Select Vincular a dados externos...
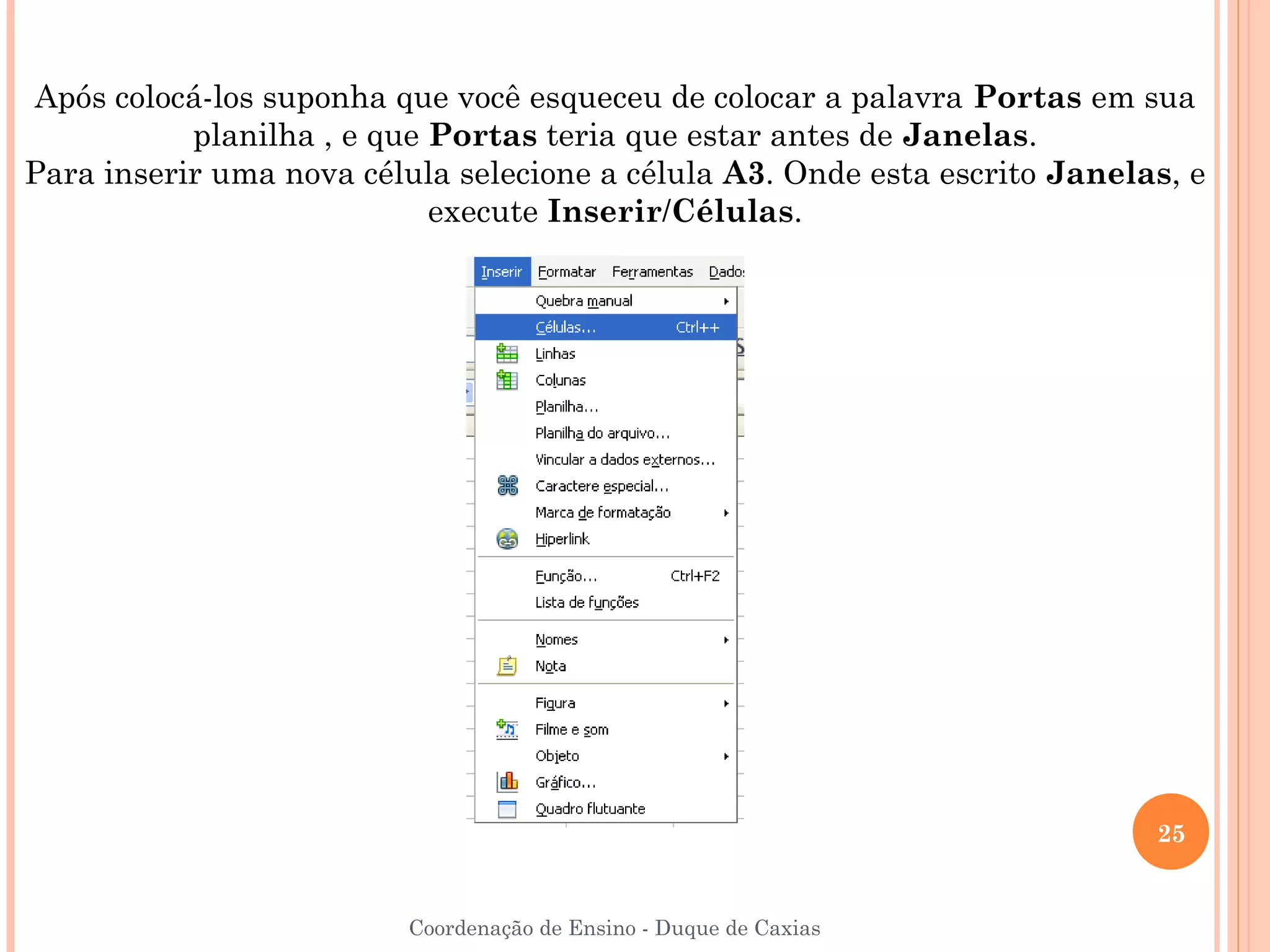1270x952 pixels. coord(606,459)
